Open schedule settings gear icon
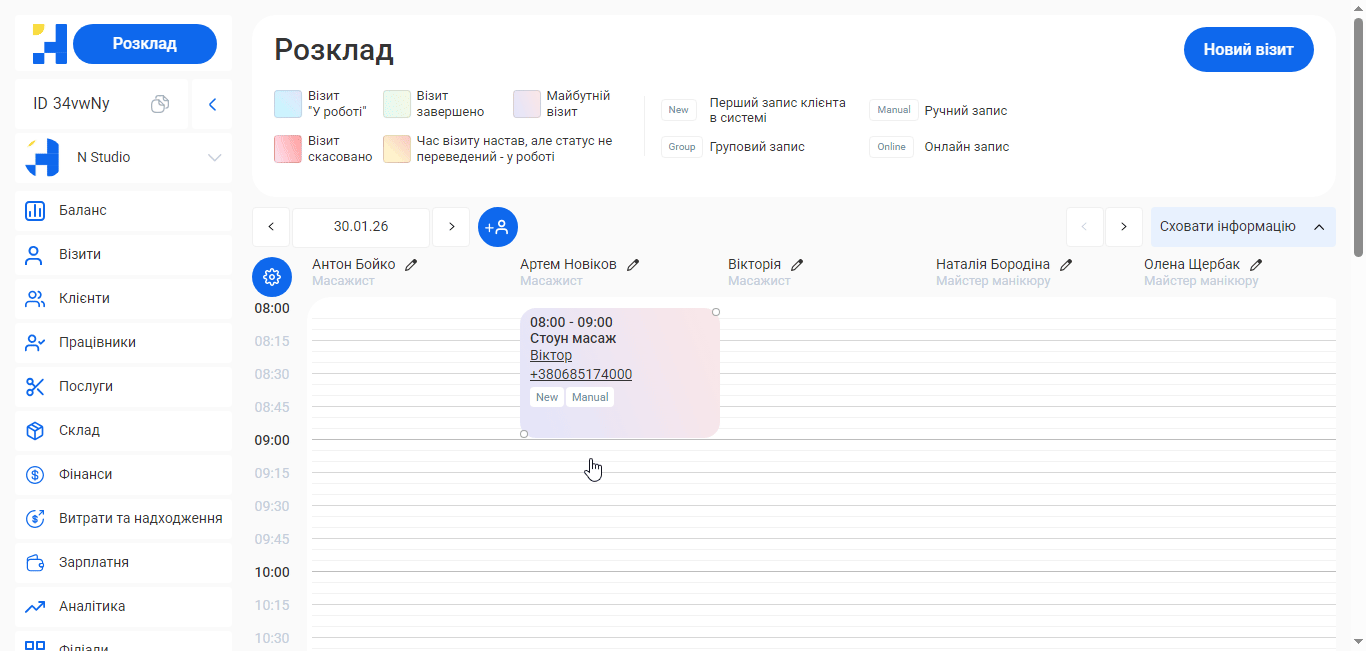1366x651 pixels. 272,277
